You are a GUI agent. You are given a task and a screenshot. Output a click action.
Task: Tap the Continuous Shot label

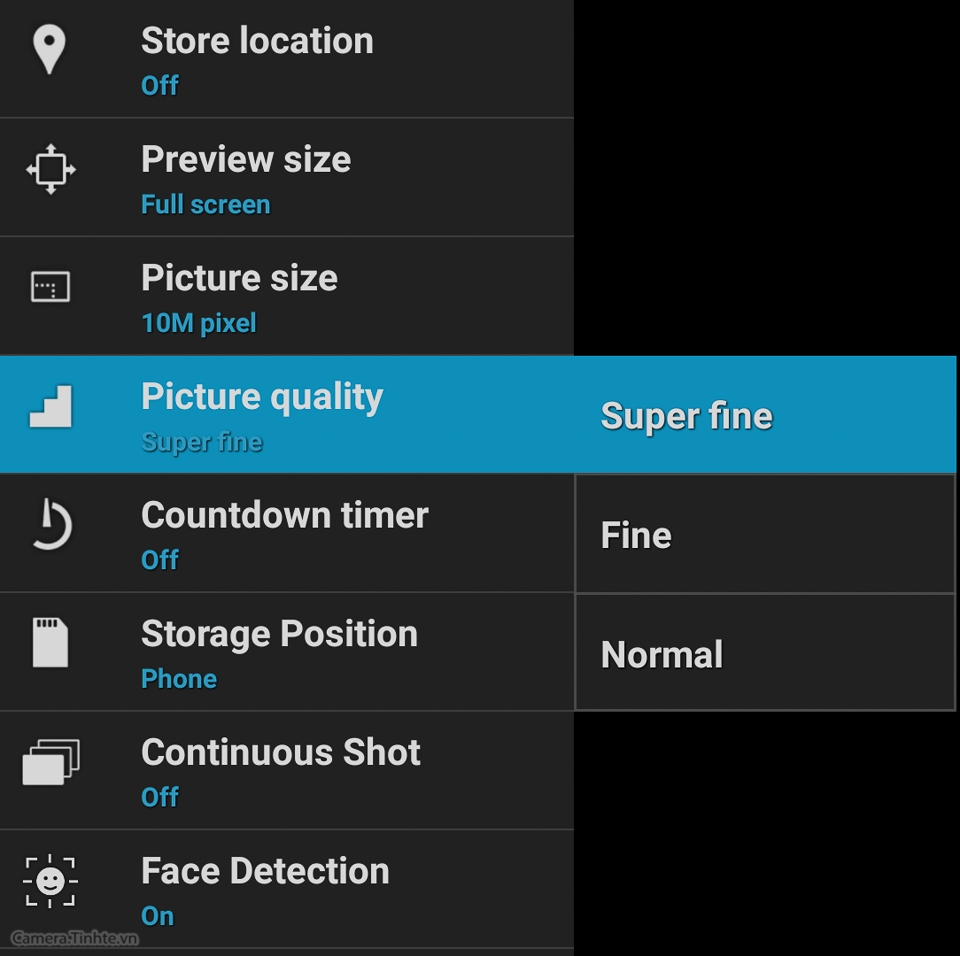click(280, 752)
